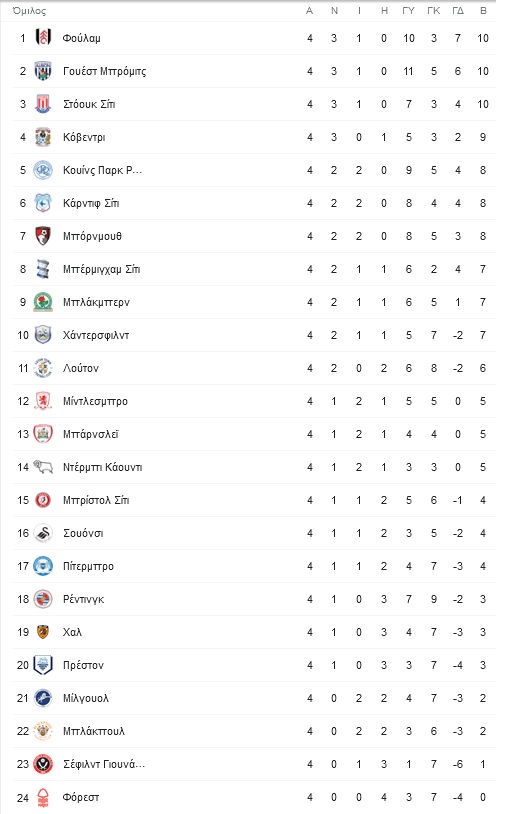Click the West Bromwich crest beside Γουέστ Μπρόμιτς

(x=43, y=71)
